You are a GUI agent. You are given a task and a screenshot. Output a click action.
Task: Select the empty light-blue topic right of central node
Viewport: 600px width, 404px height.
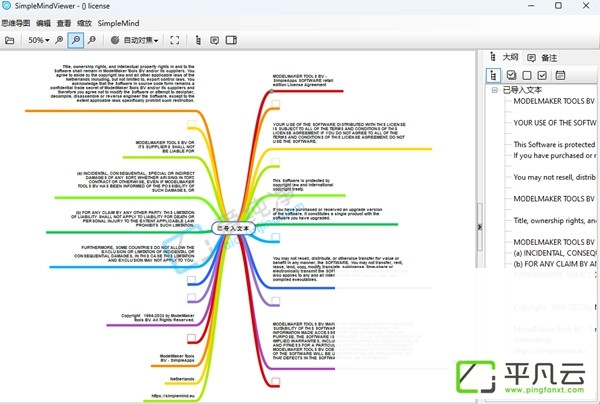tap(276, 237)
